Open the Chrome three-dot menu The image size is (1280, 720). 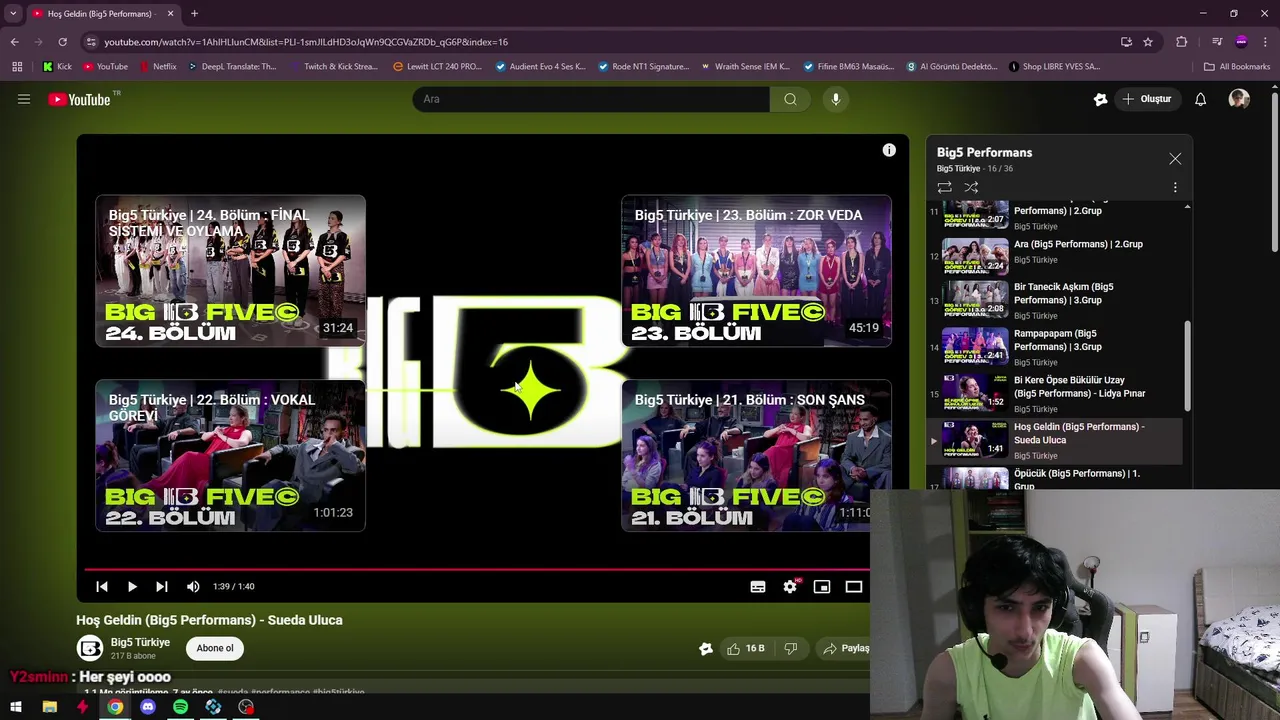(1266, 42)
